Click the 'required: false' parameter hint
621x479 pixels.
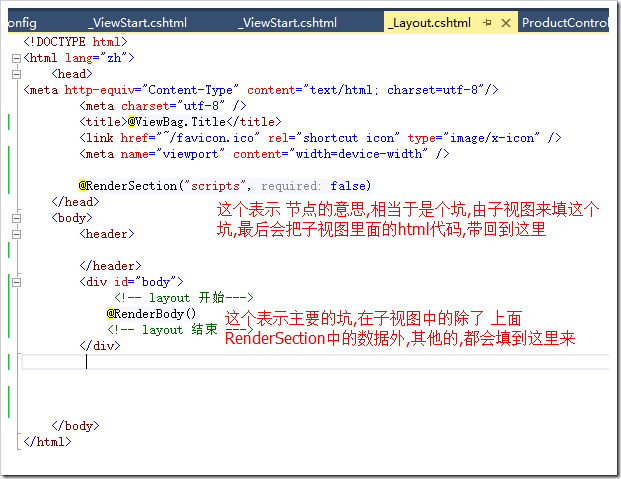coord(313,186)
